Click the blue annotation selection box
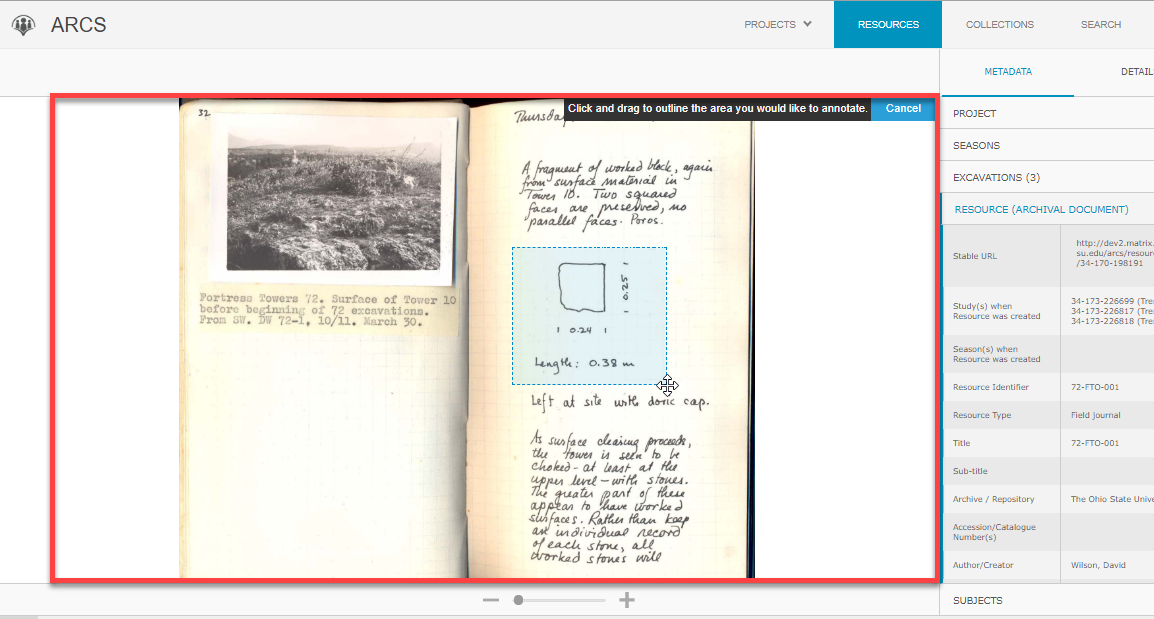Image resolution: width=1154 pixels, height=619 pixels. tap(590, 316)
